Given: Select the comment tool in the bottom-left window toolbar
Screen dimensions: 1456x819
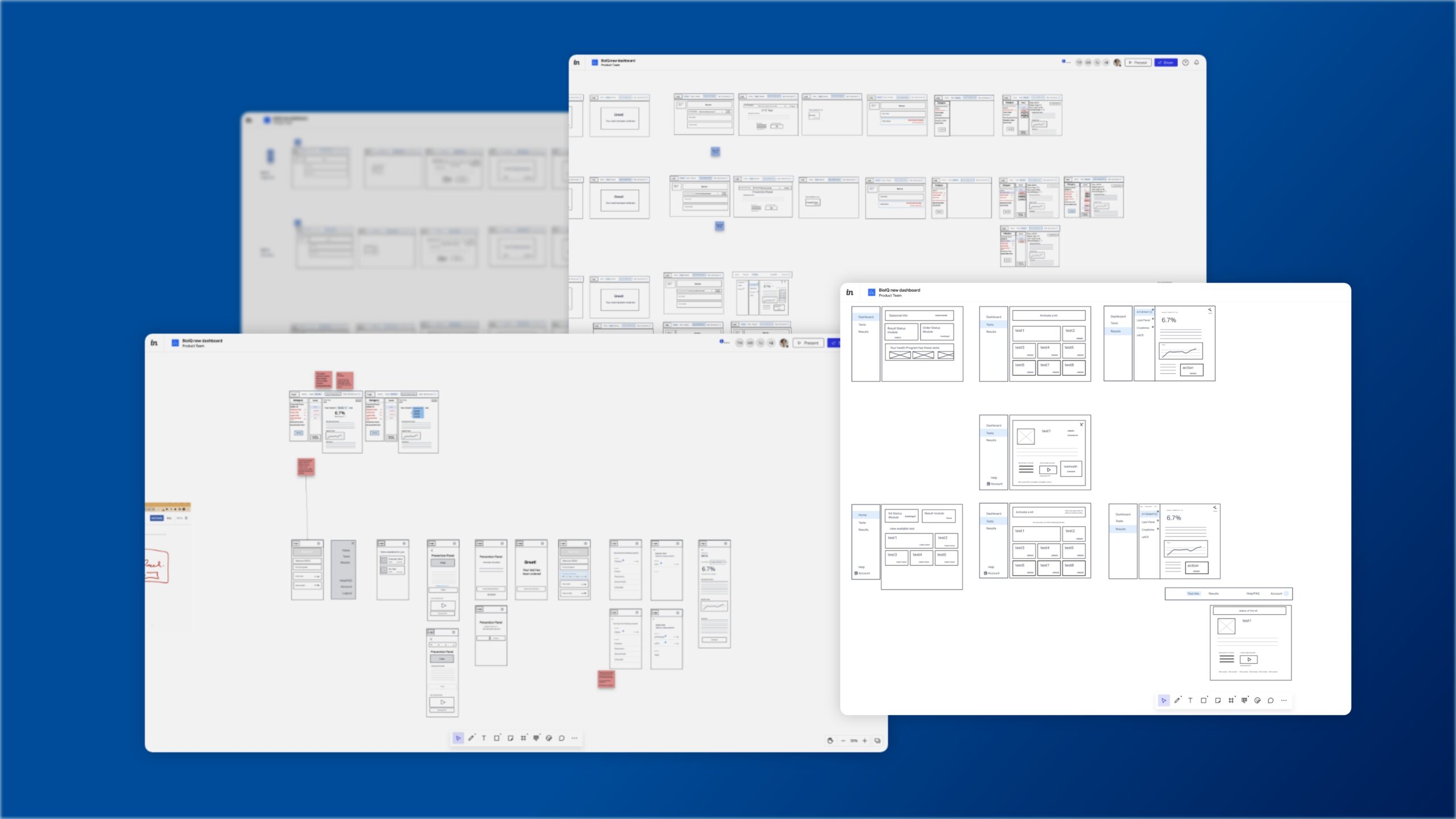Looking at the screenshot, I should coord(562,738).
